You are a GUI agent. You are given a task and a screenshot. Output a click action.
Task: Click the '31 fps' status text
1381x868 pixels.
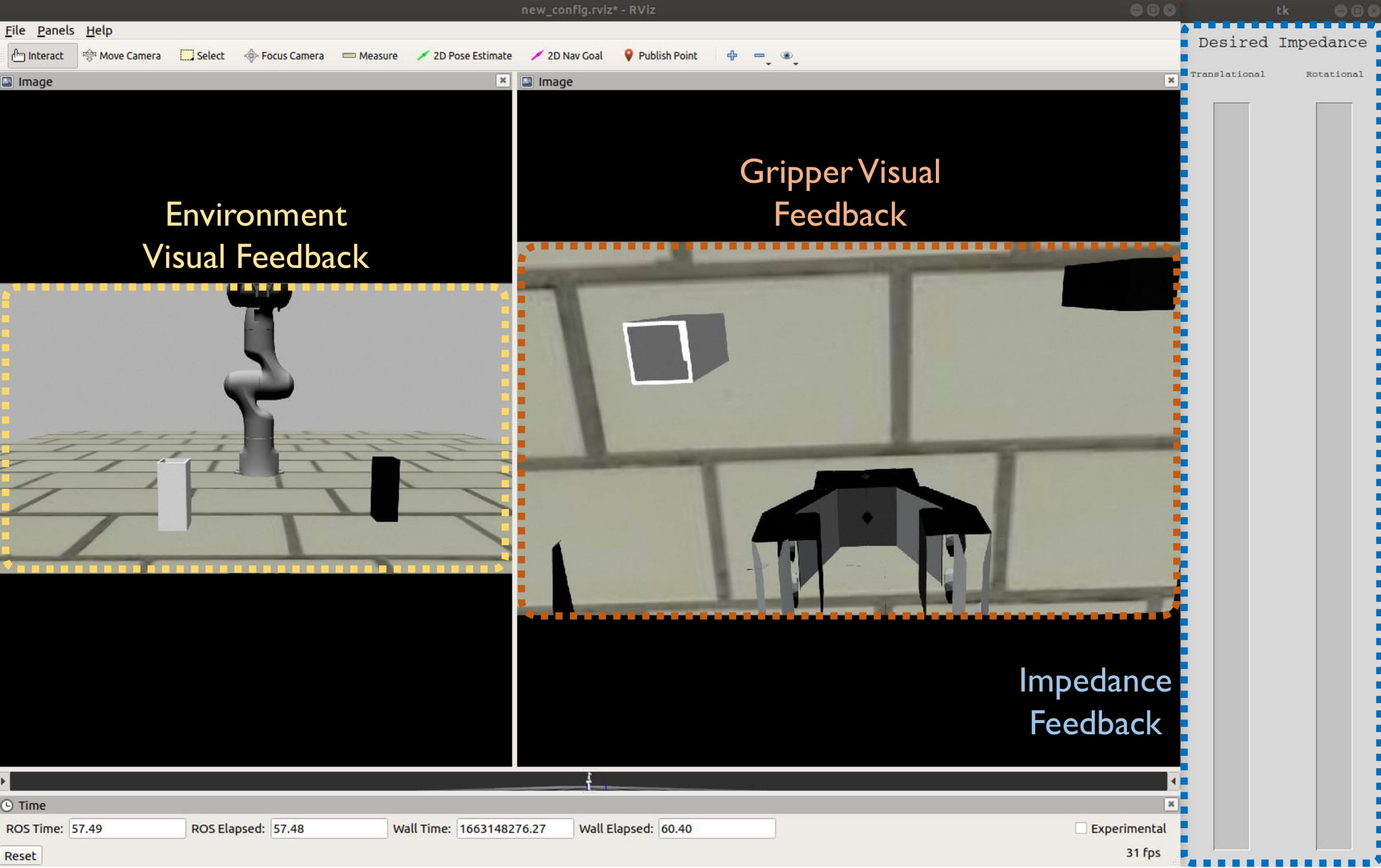[1143, 854]
